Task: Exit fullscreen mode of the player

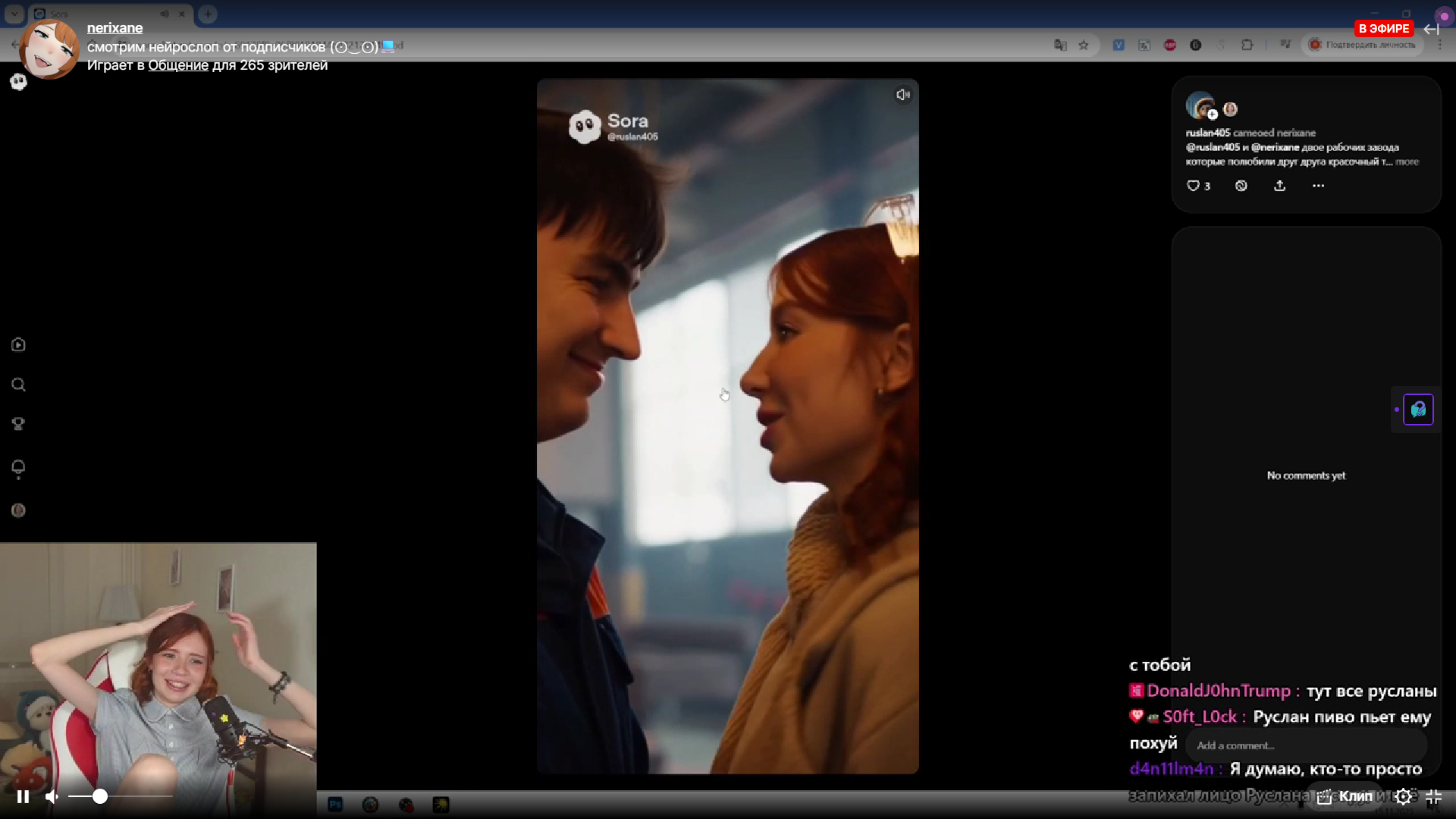Action: pyautogui.click(x=1433, y=796)
